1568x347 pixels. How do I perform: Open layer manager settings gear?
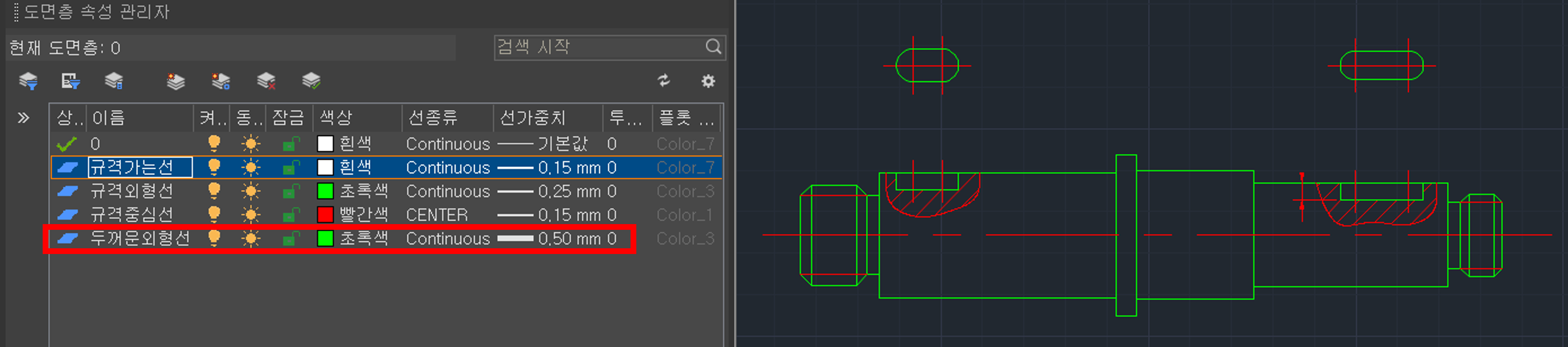coord(708,81)
